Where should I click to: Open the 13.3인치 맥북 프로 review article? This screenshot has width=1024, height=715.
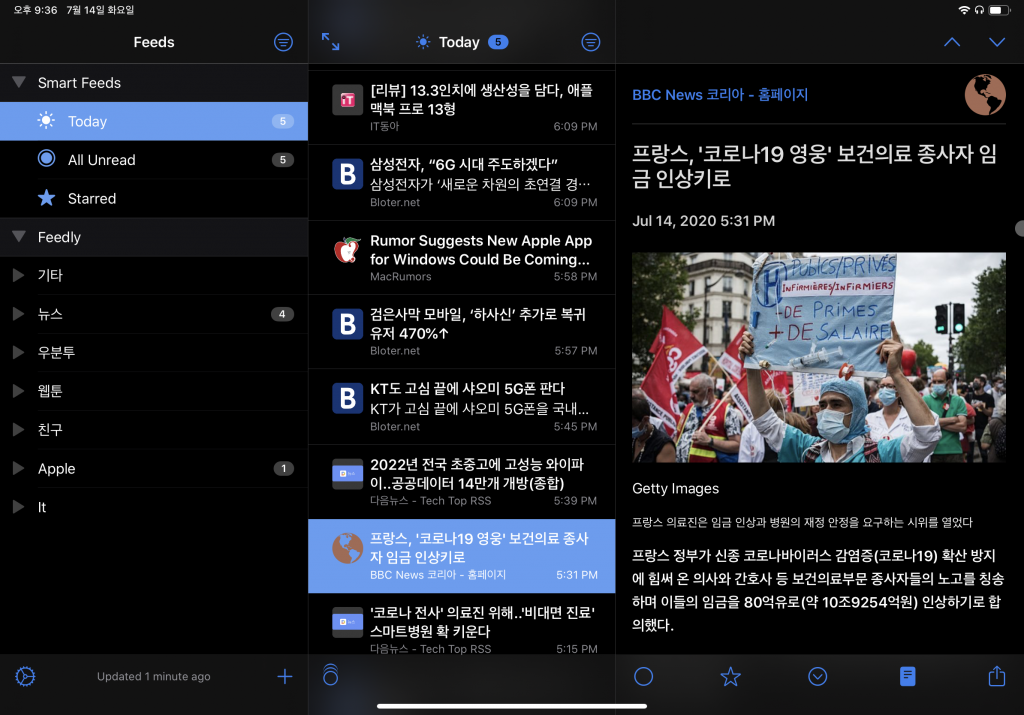click(x=462, y=108)
